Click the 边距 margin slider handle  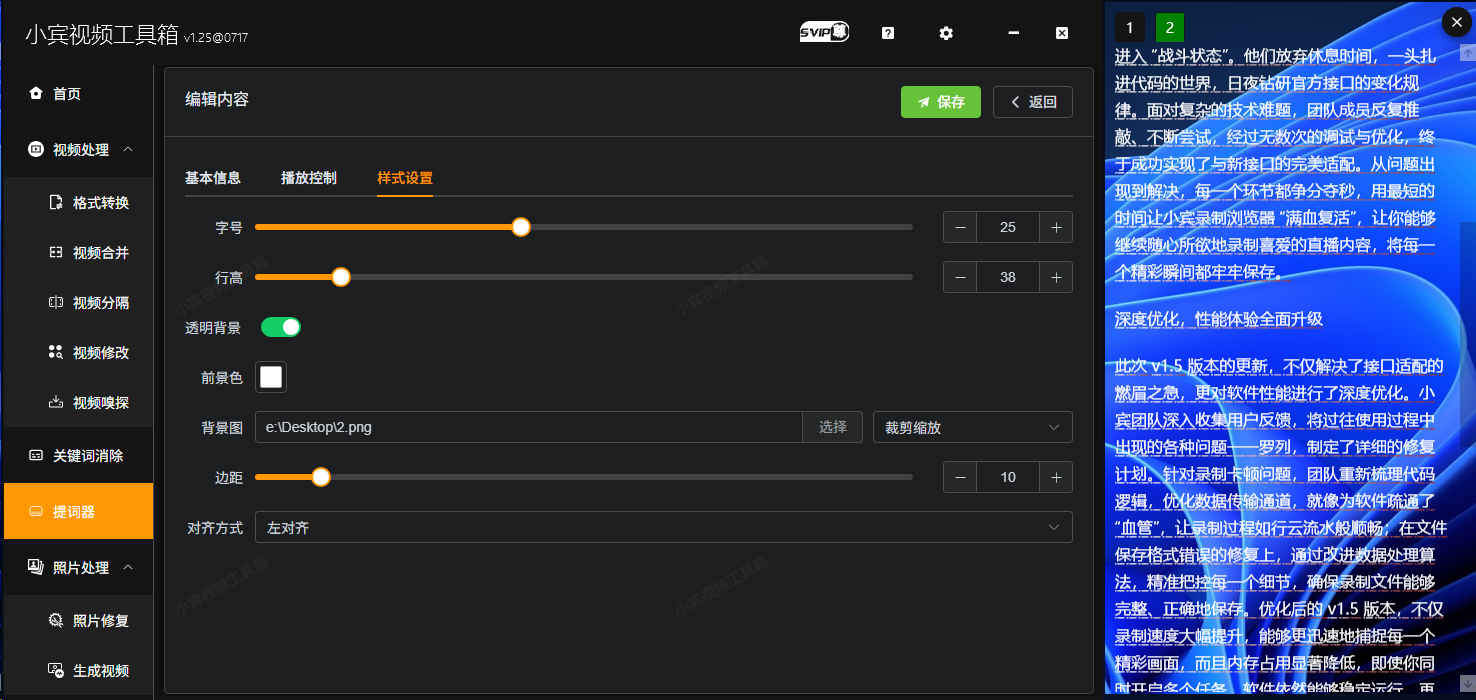[x=321, y=477]
